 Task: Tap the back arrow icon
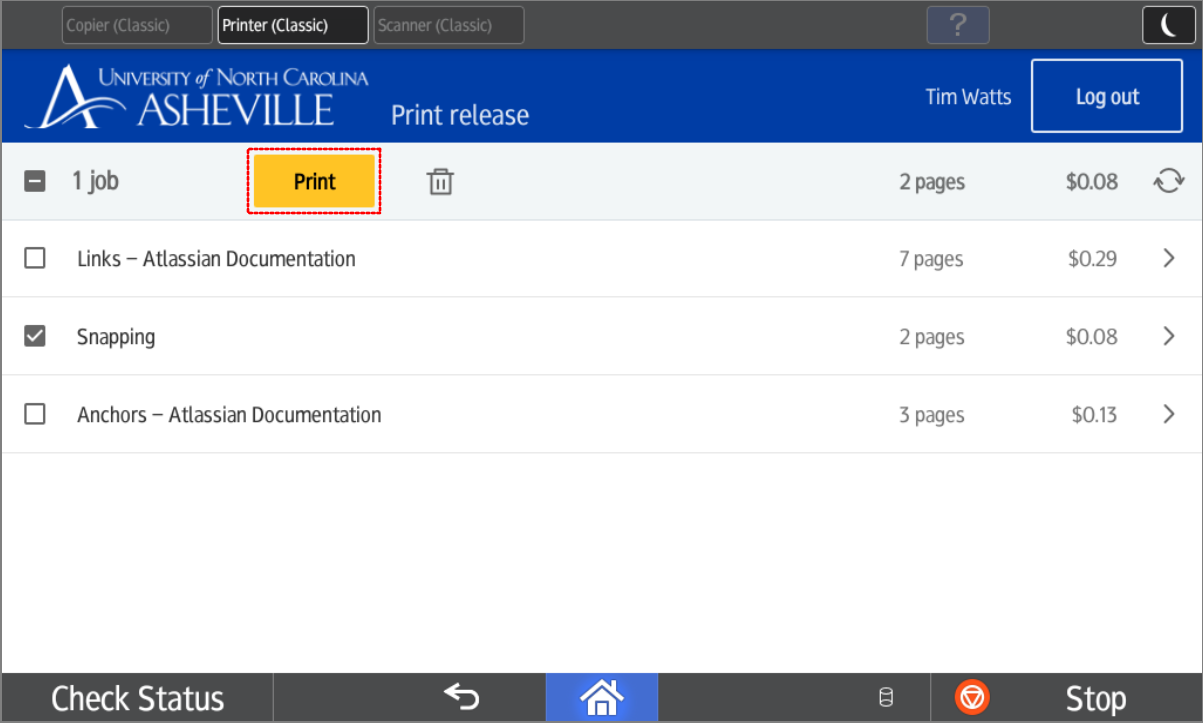pyautogui.click(x=461, y=697)
